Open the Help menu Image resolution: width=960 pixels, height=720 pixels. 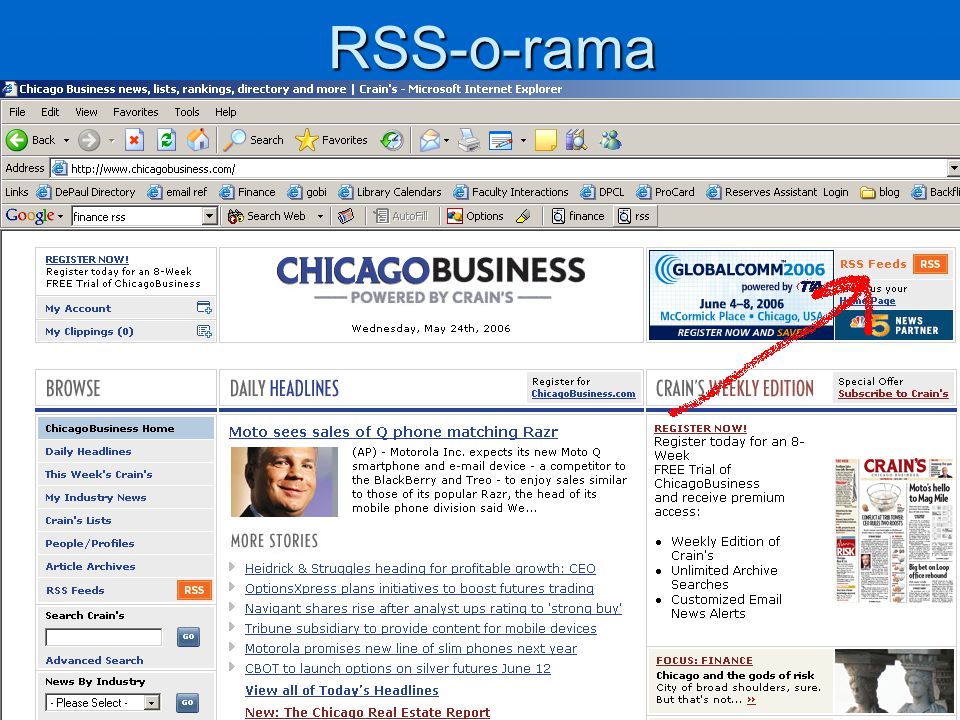pos(225,112)
